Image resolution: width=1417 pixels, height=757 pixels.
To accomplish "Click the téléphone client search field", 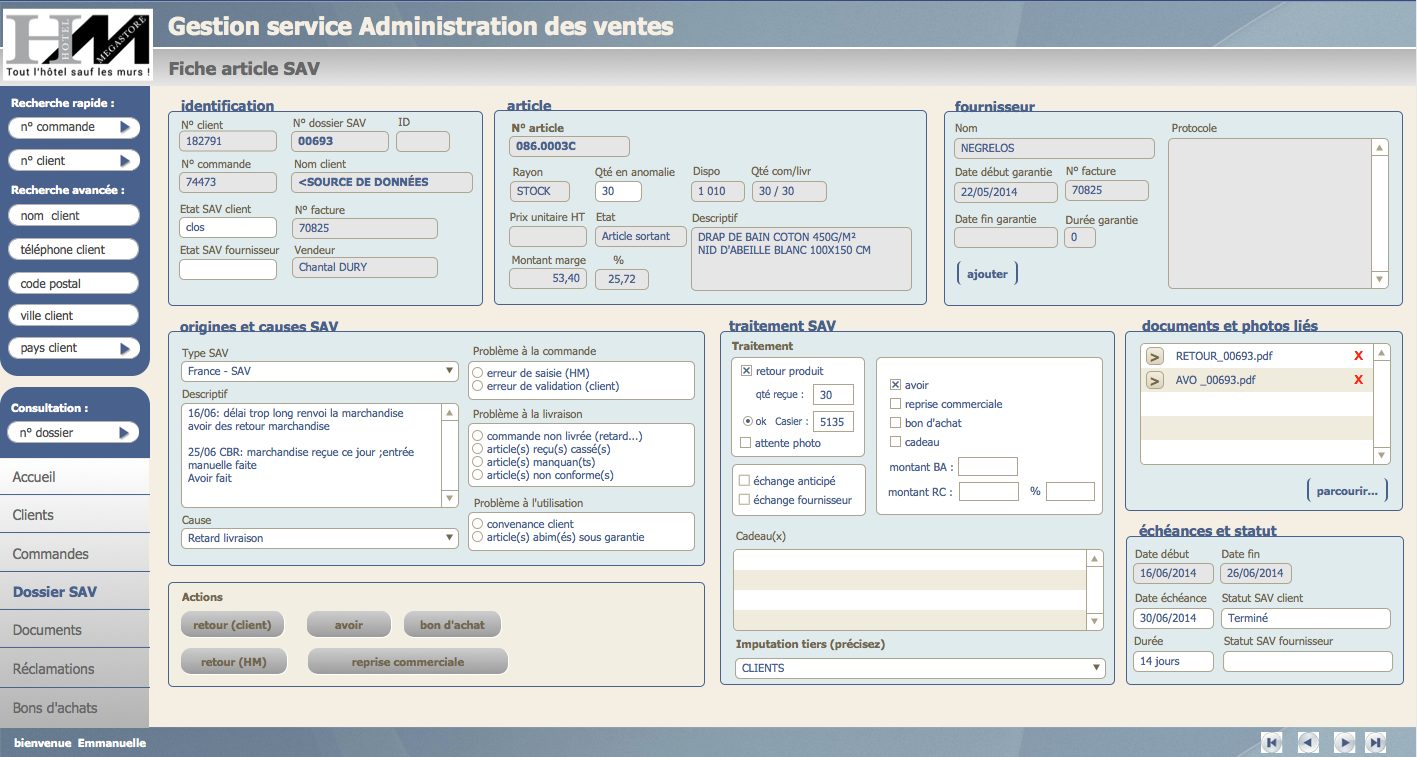I will pyautogui.click(x=74, y=250).
